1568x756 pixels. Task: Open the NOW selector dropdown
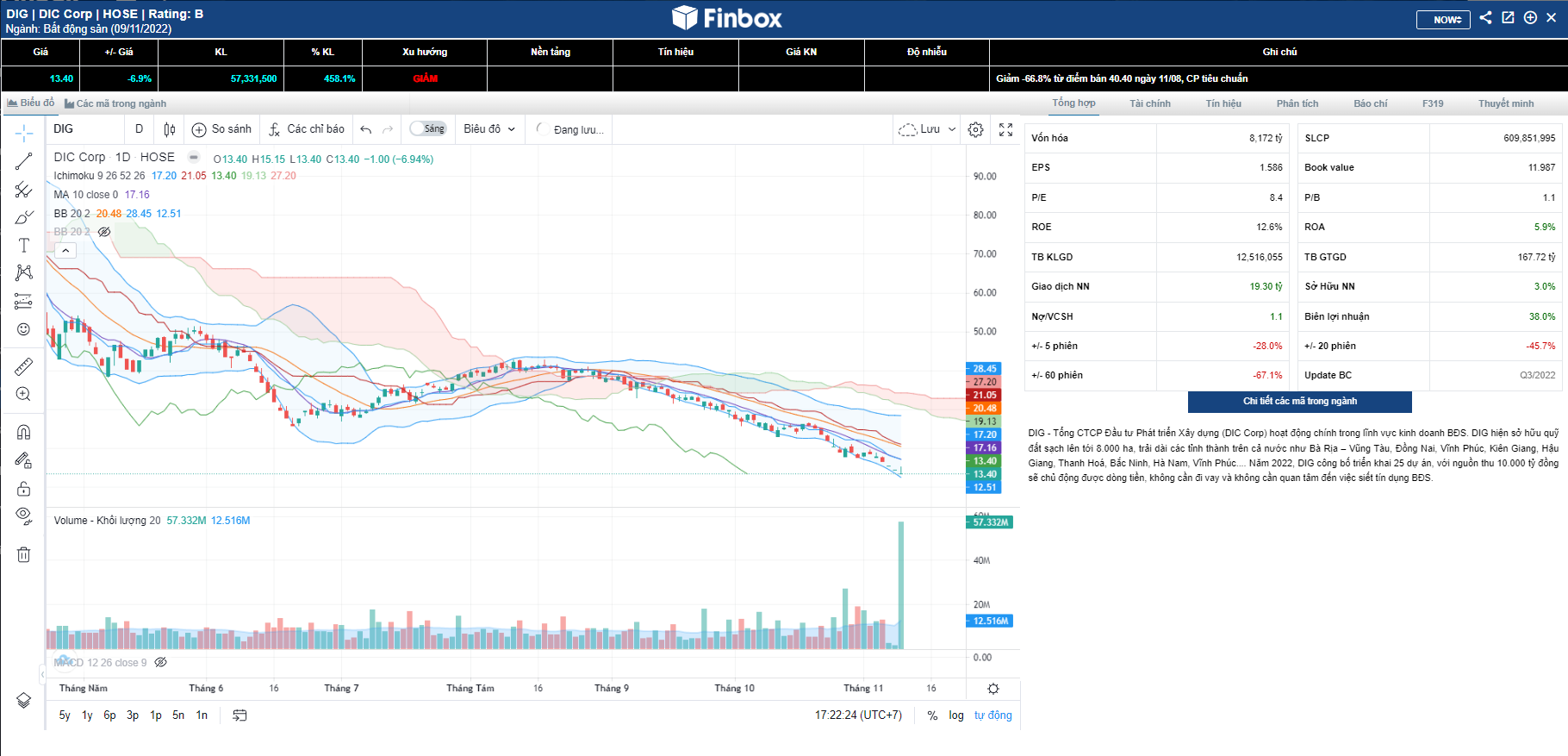point(1443,20)
